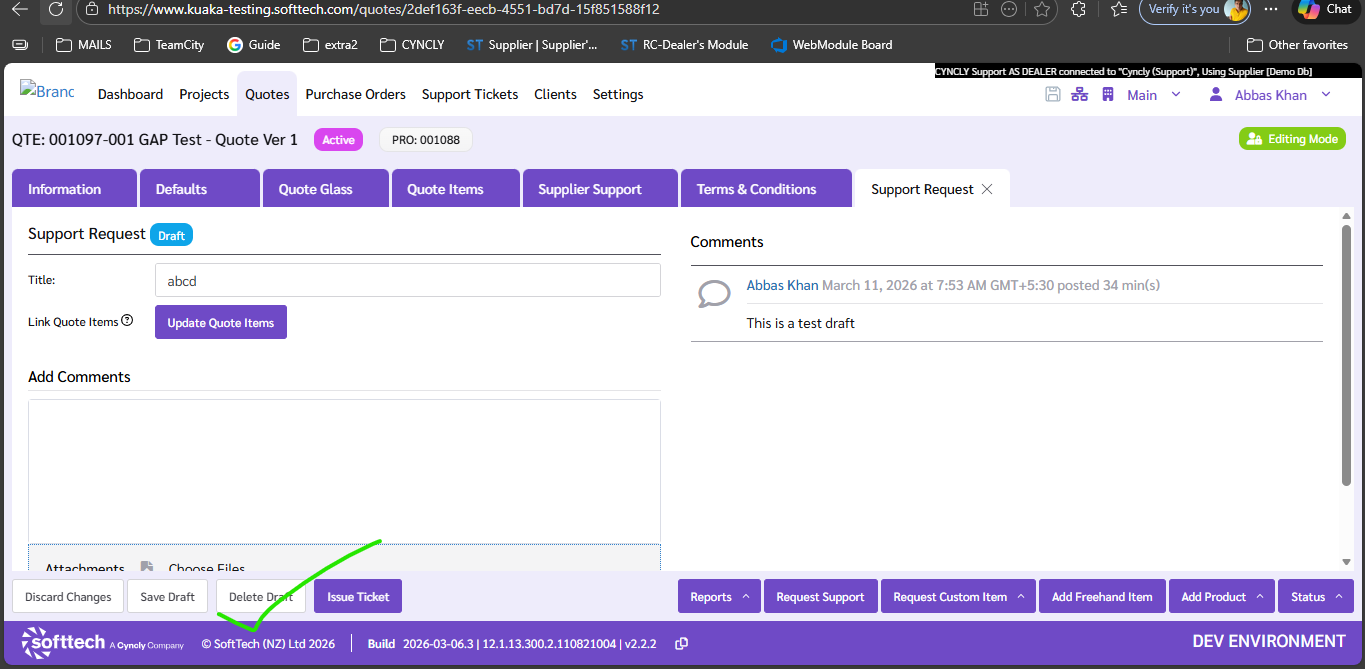This screenshot has width=1365, height=669.
Task: Click the help icon beside Link Quote Items
Action: 127,321
